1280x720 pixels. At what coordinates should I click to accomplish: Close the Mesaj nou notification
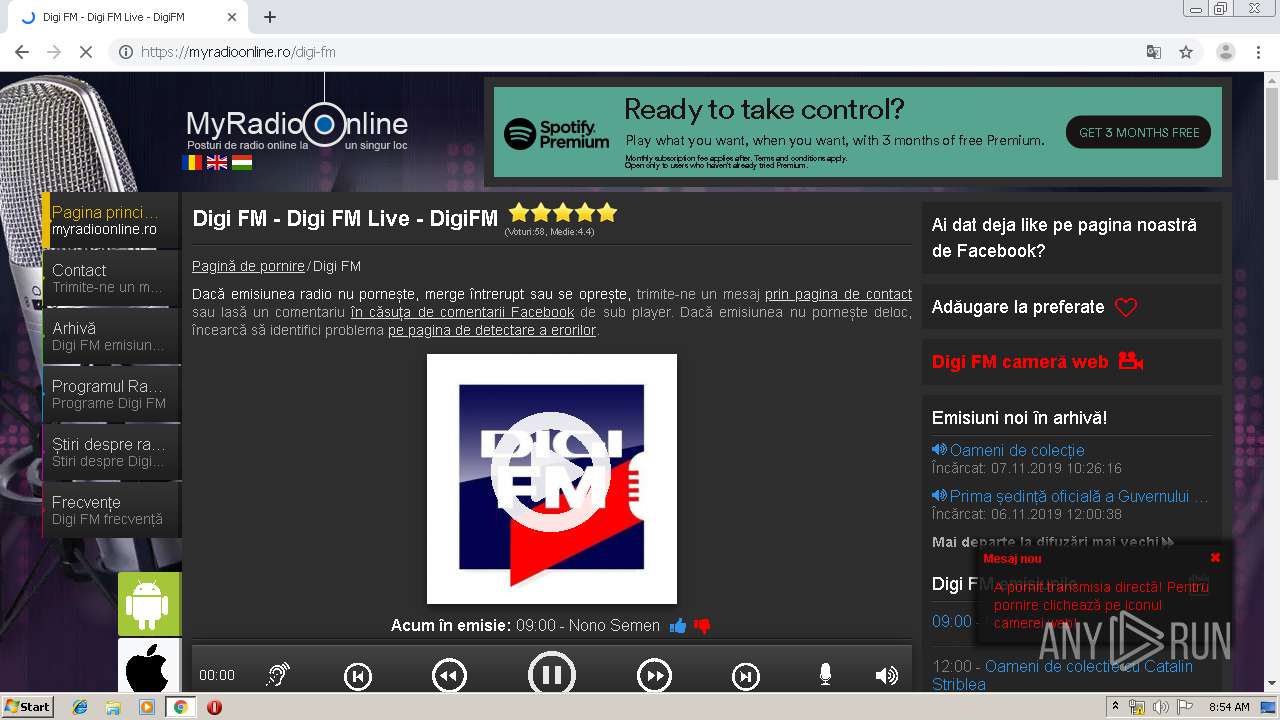(x=1215, y=558)
